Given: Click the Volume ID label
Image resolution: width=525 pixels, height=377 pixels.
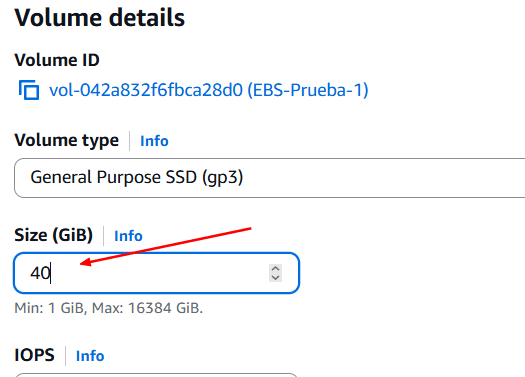Looking at the screenshot, I should 57,60.
